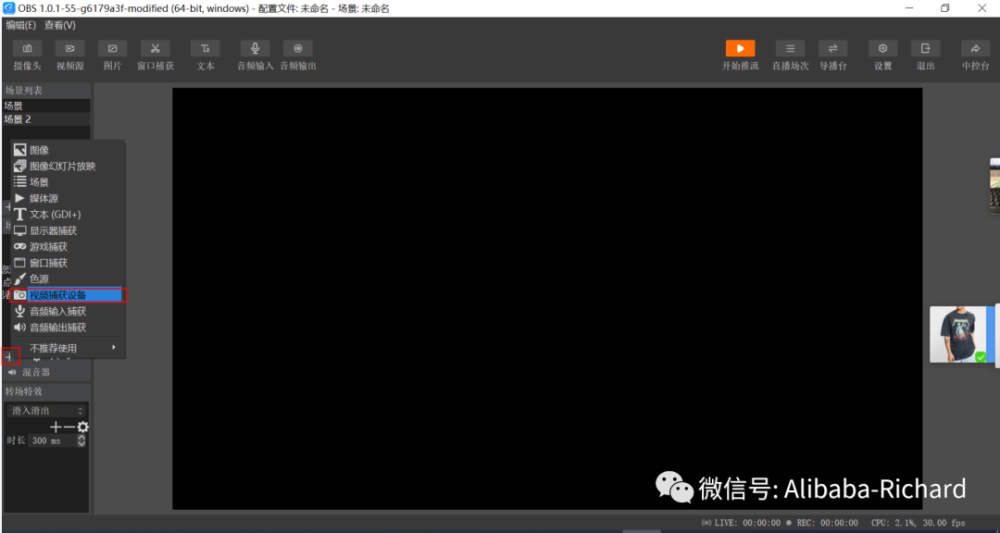Click the 转场特效 panel header

[46, 391]
